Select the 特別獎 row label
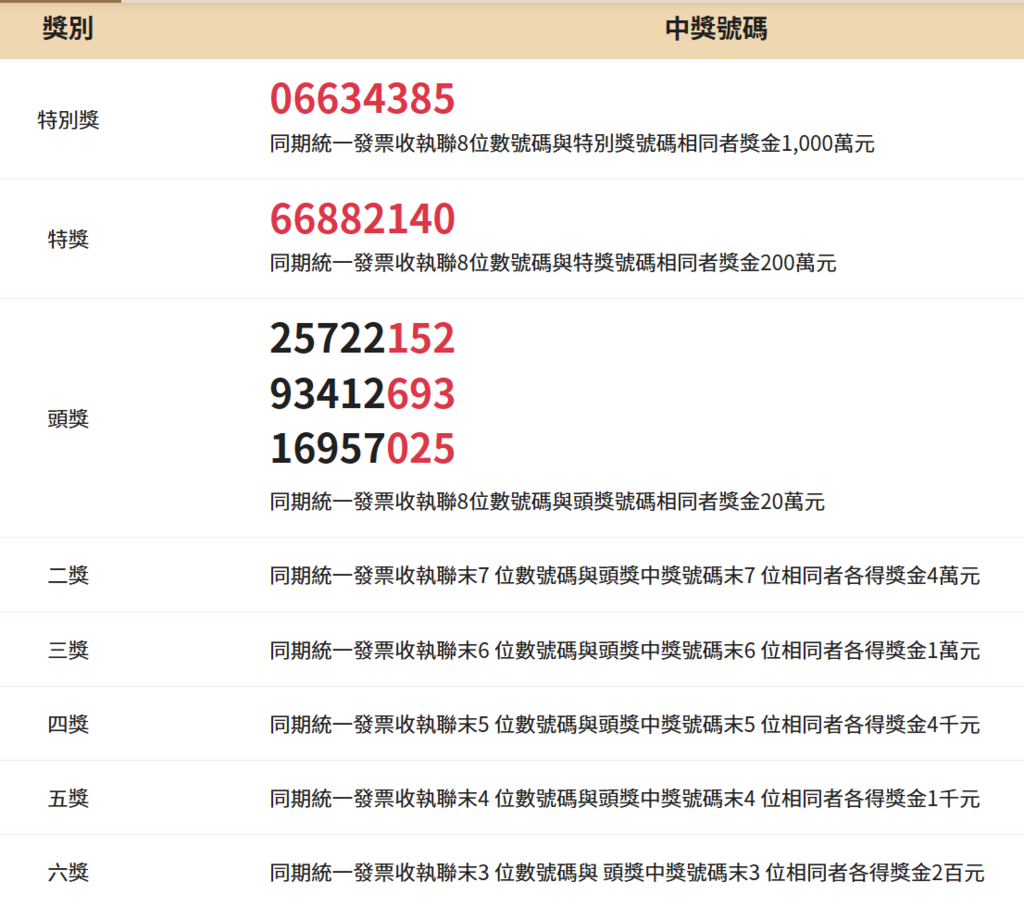 coord(68,120)
